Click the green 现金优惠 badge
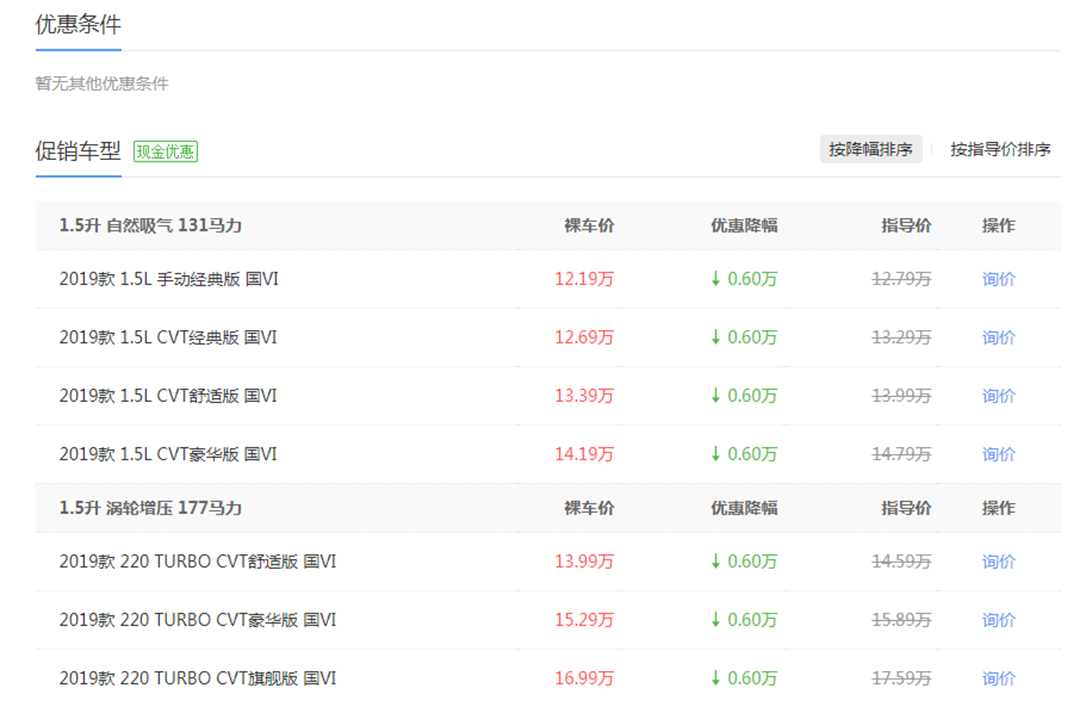Screen dimensions: 1080x707 (x=166, y=152)
